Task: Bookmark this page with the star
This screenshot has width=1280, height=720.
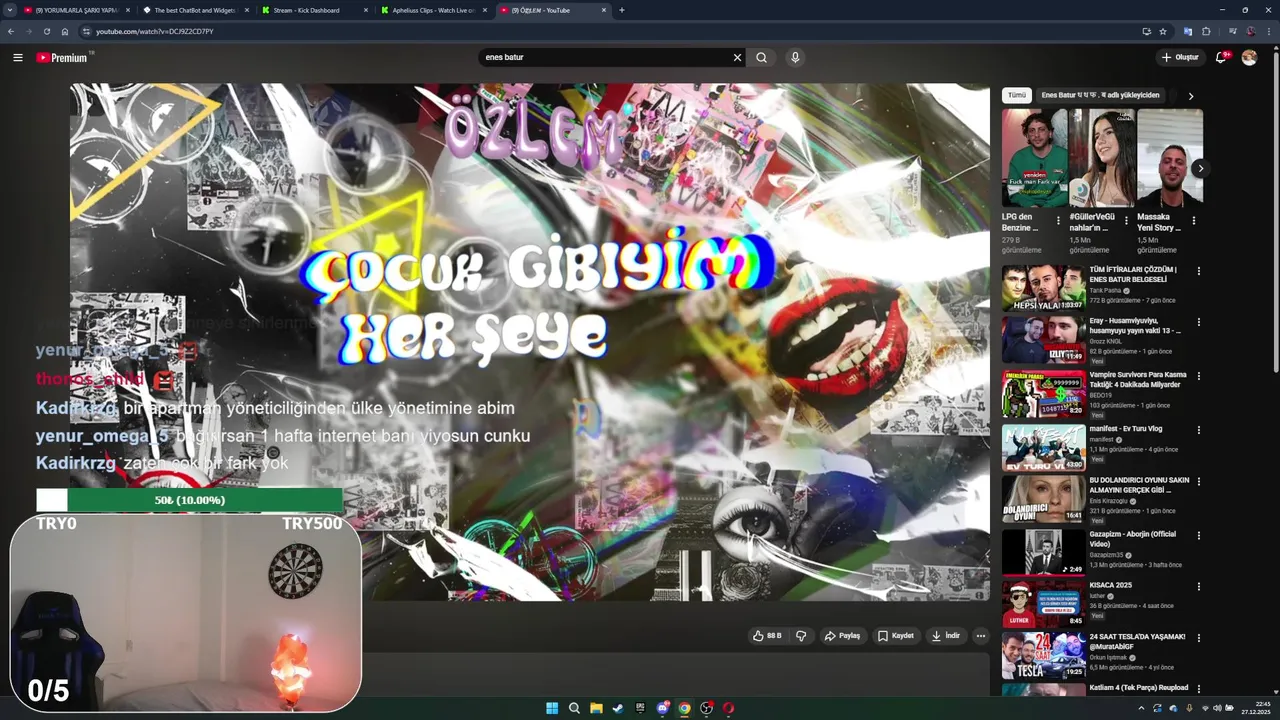Action: [x=1163, y=31]
